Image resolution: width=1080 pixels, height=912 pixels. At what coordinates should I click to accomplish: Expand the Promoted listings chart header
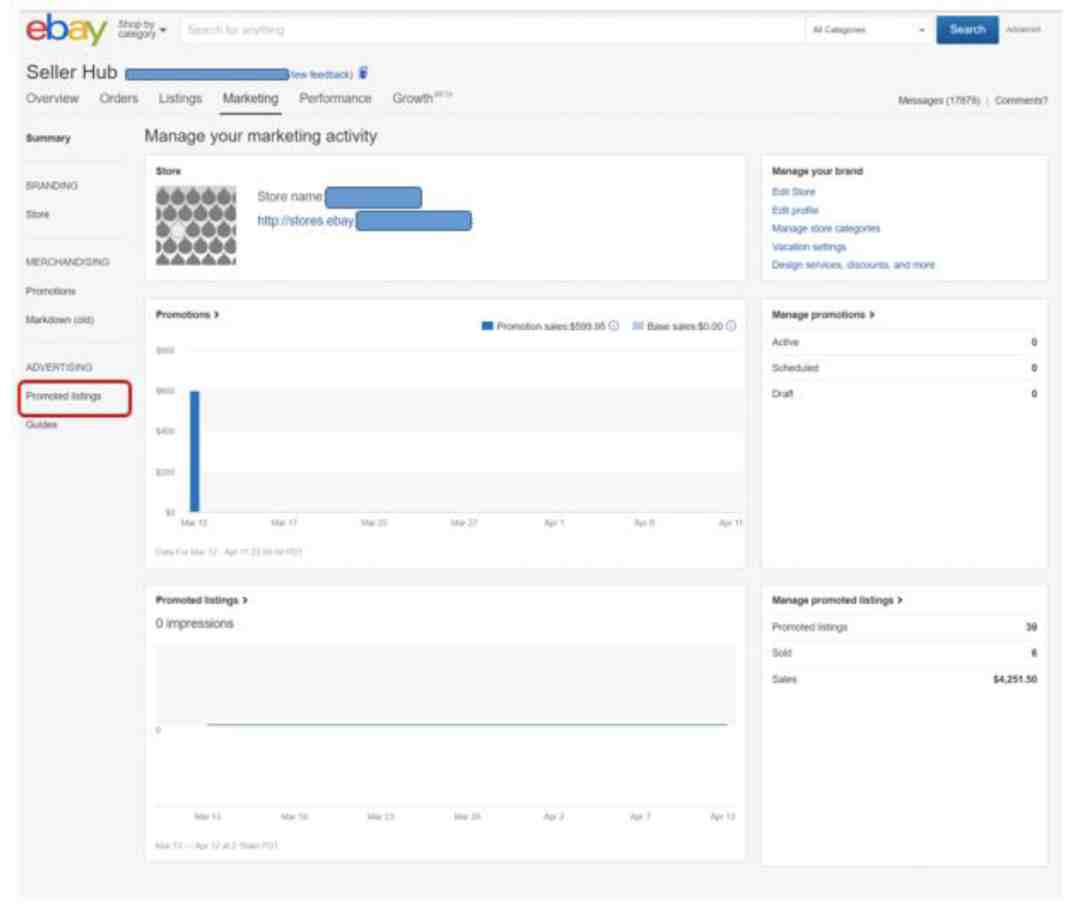[x=201, y=600]
